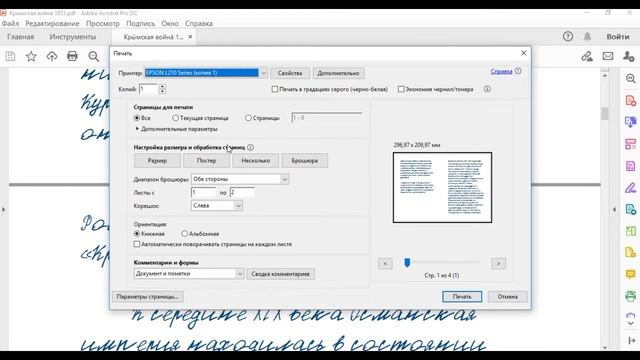Open the Просмотр menu

[x=103, y=24]
